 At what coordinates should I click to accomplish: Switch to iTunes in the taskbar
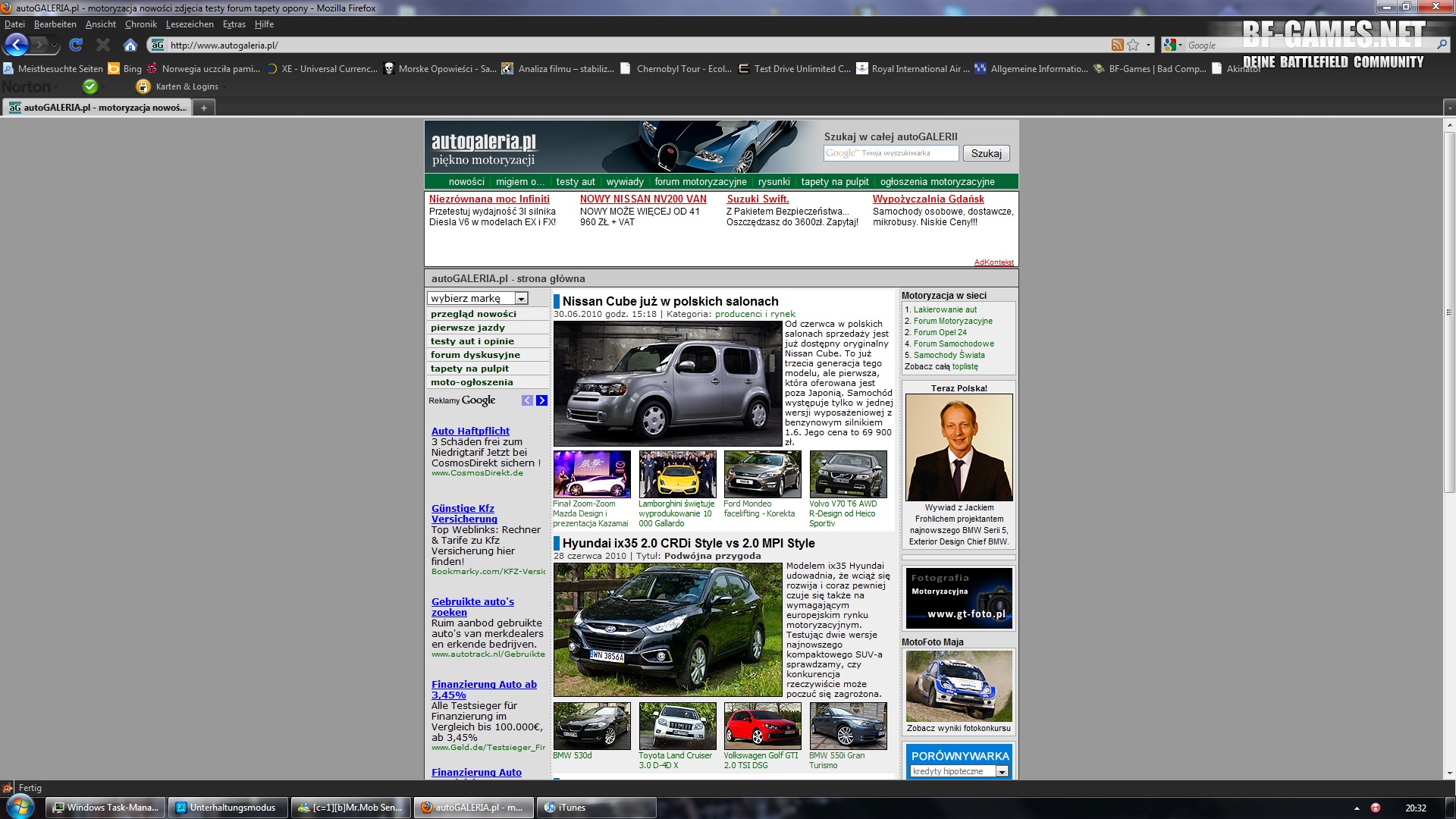(596, 808)
